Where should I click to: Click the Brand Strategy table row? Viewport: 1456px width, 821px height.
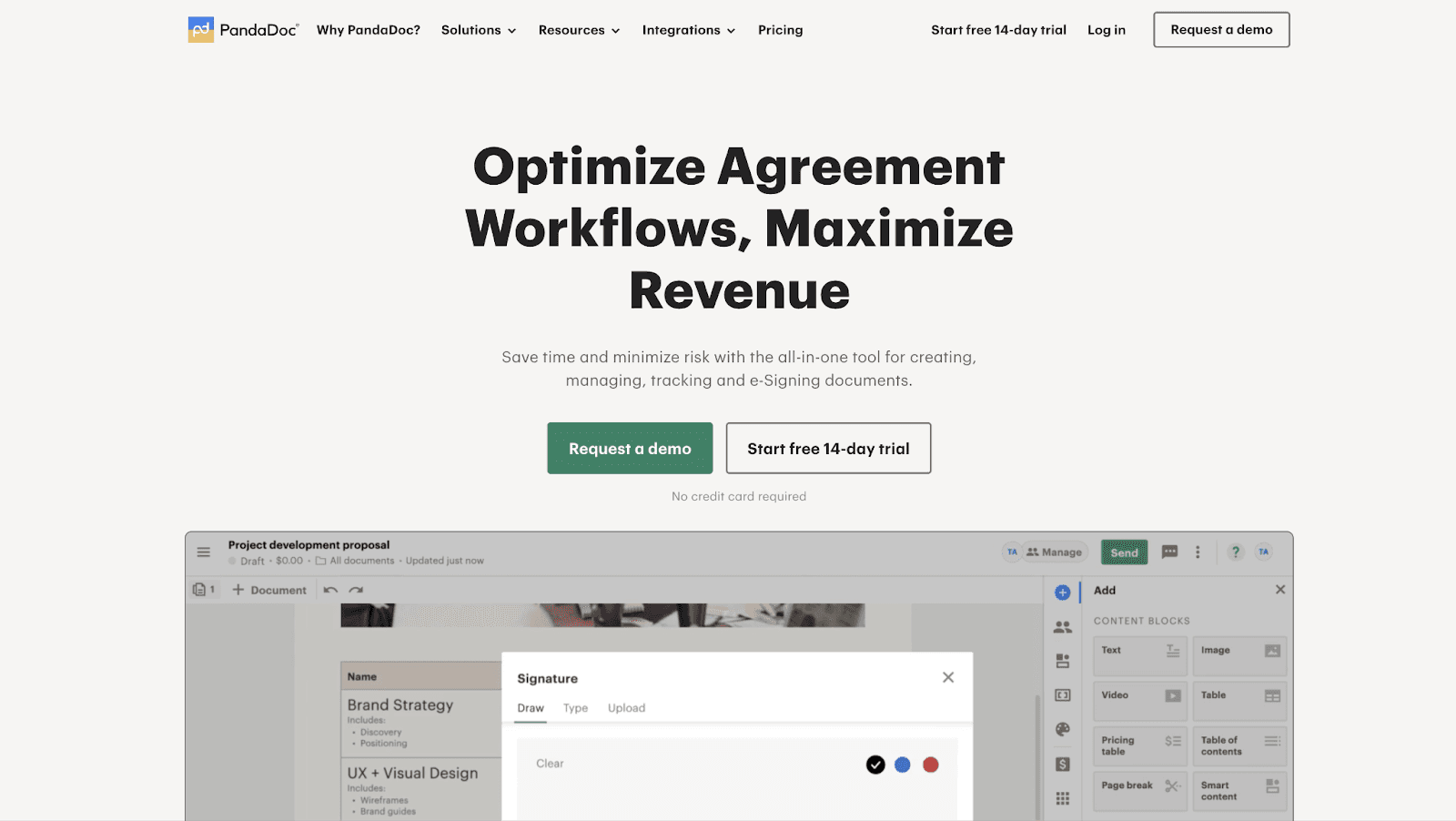(421, 724)
